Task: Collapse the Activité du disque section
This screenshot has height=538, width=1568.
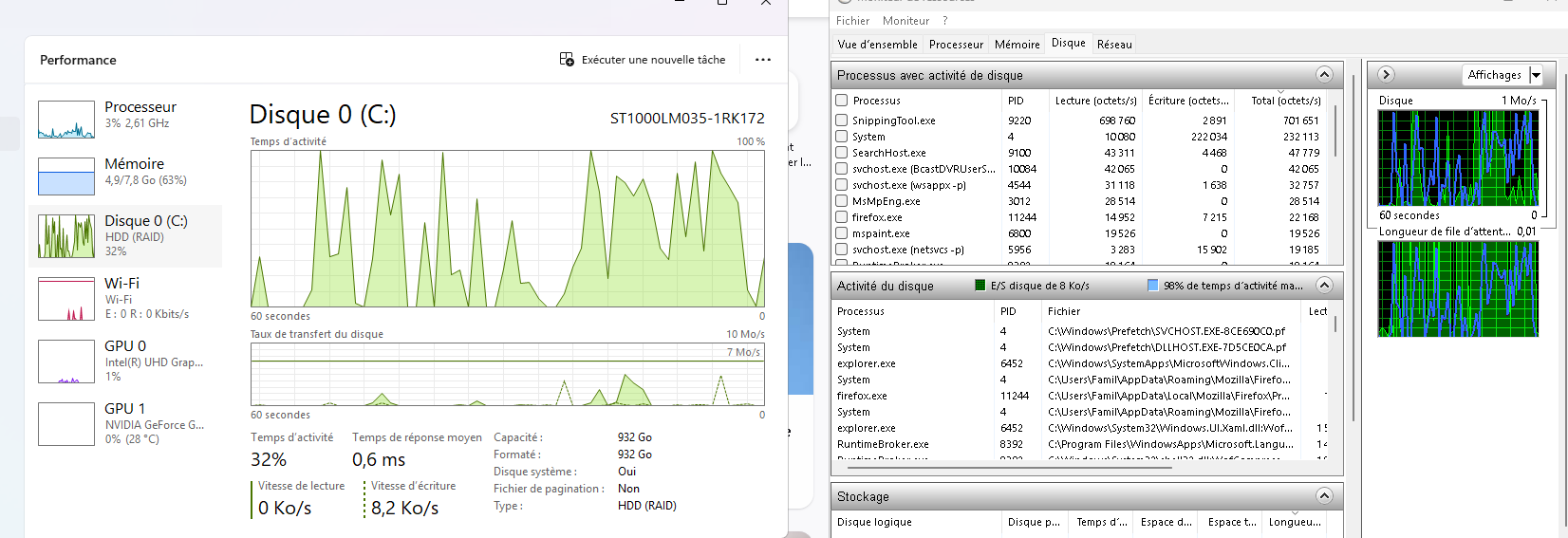Action: tap(1324, 286)
